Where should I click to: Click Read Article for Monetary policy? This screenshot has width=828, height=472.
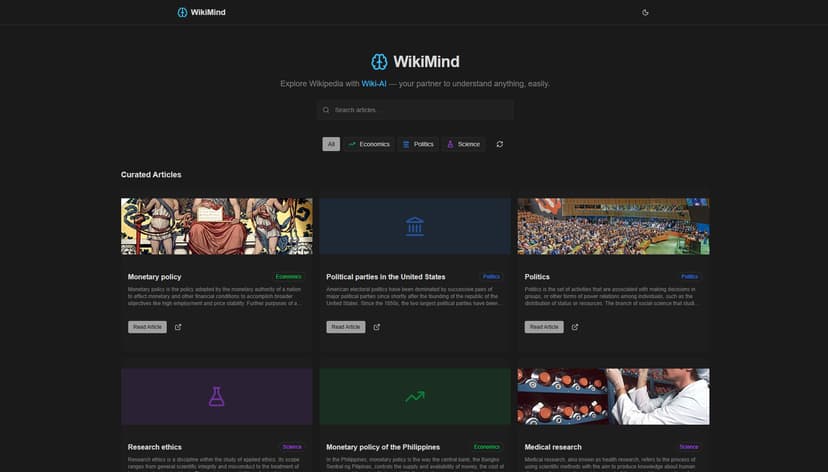coord(147,327)
